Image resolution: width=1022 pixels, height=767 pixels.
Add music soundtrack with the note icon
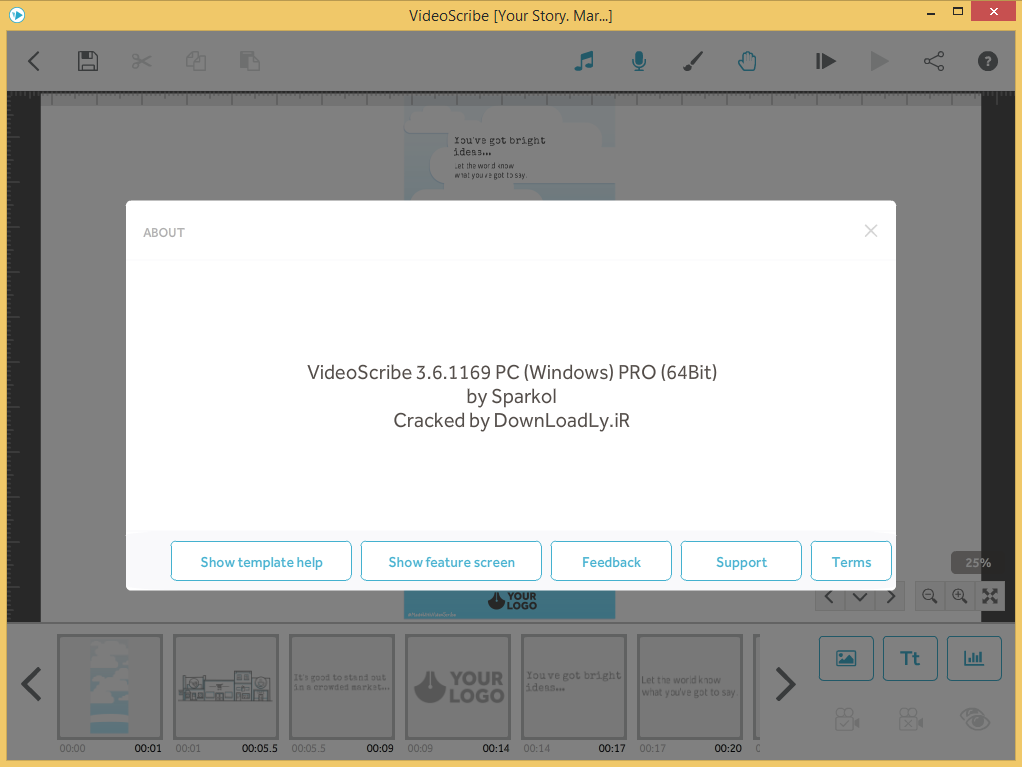[x=584, y=61]
